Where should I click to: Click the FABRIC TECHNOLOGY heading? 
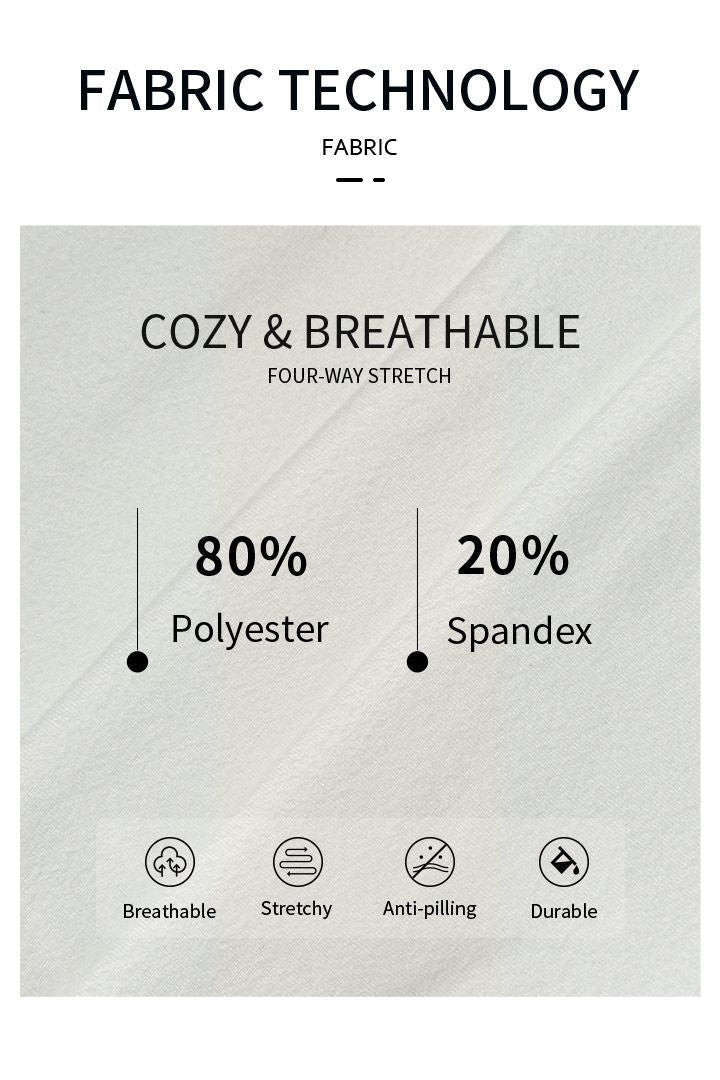point(358,90)
